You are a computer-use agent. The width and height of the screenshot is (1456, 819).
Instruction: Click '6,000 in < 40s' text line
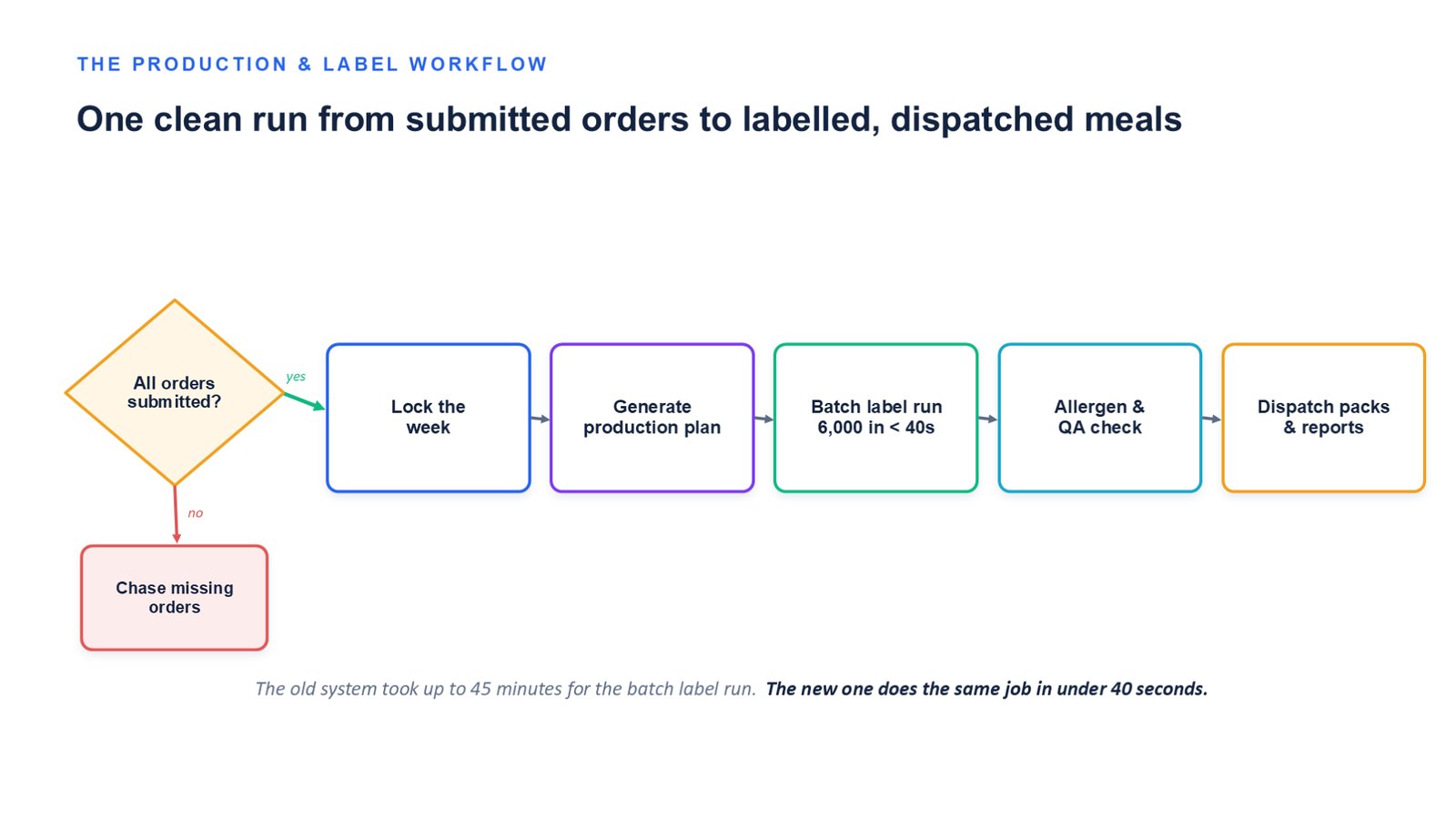[x=876, y=428]
